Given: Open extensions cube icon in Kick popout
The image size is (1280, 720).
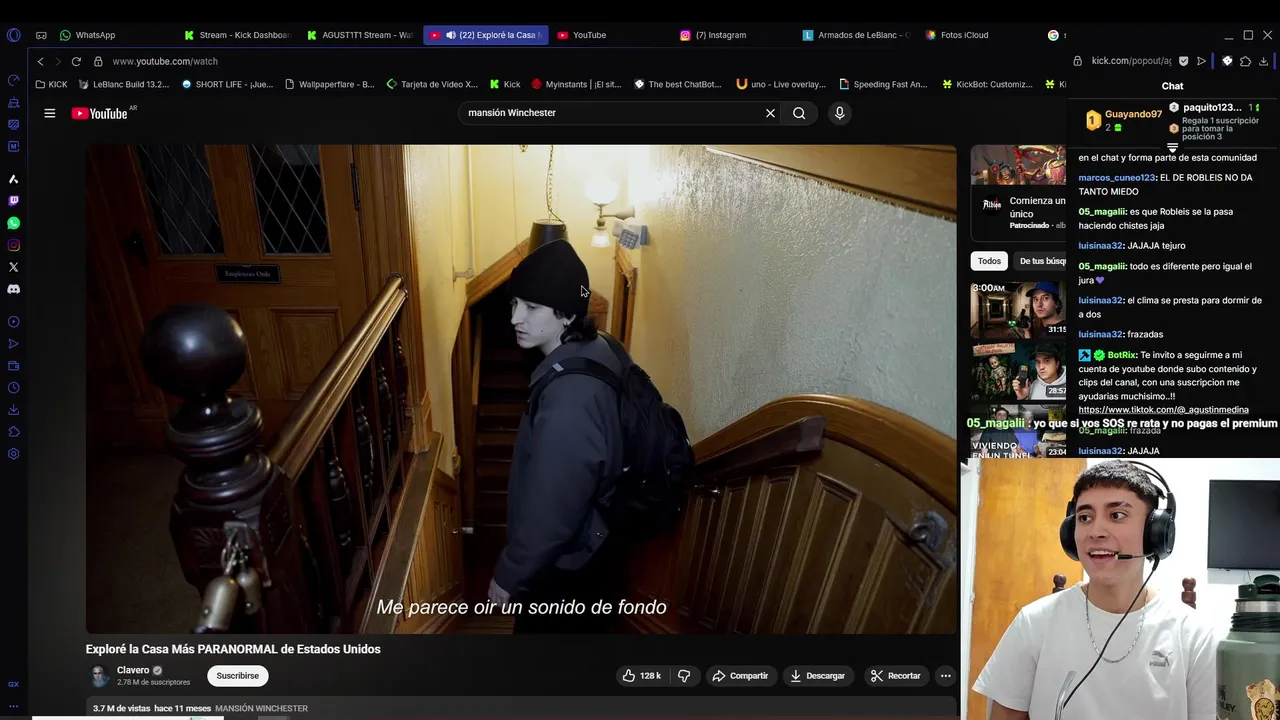Looking at the screenshot, I should click(1245, 61).
